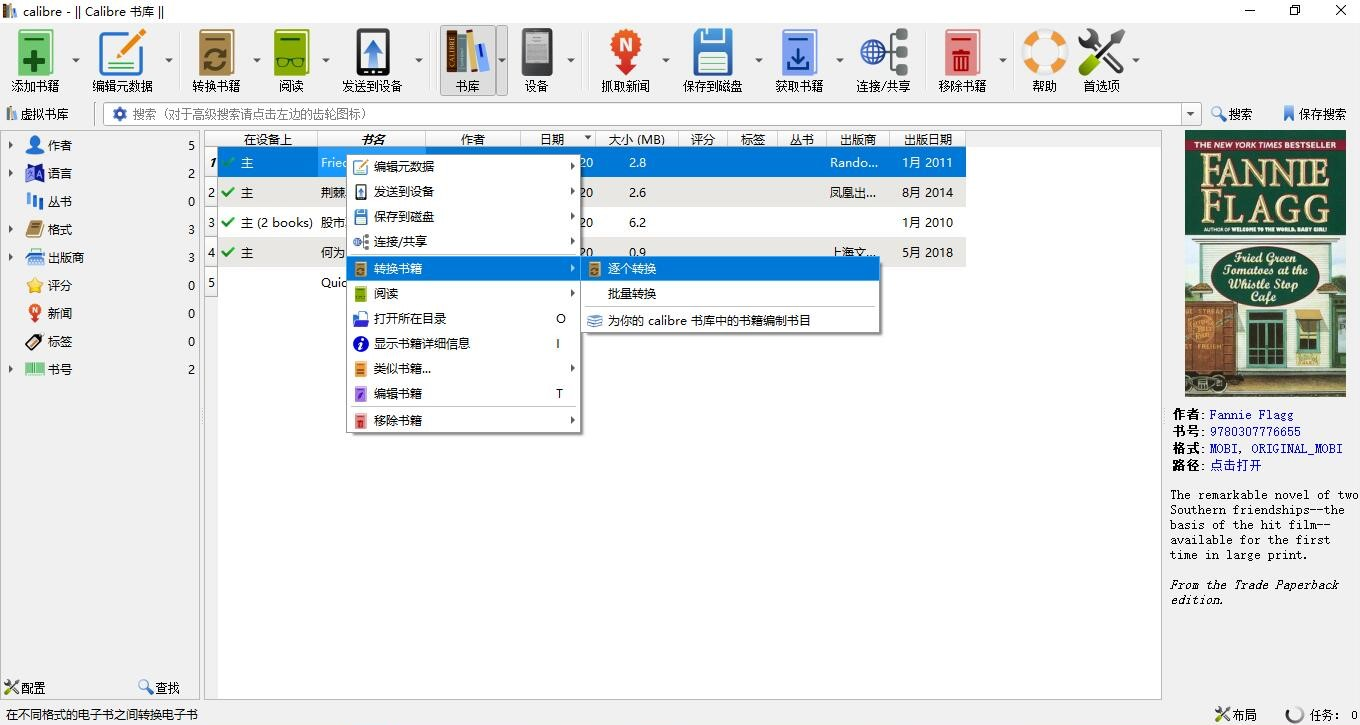Click the 添加书籍 (Add books) toolbar icon
This screenshot has width=1360, height=725.
35,60
